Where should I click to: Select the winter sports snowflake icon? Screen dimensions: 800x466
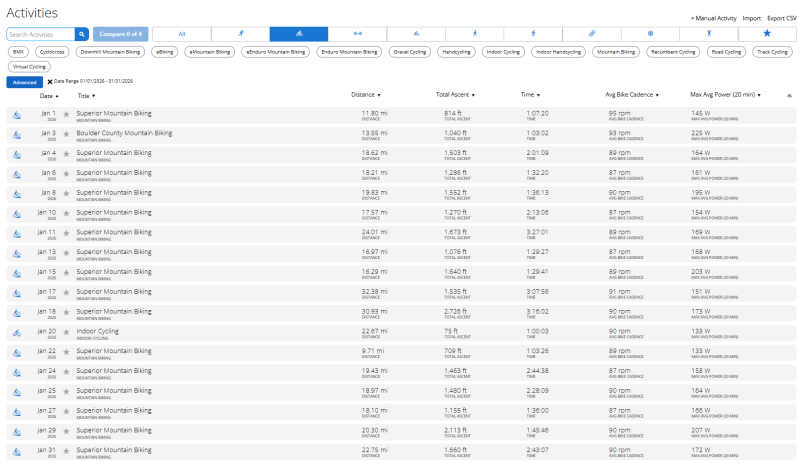650,34
